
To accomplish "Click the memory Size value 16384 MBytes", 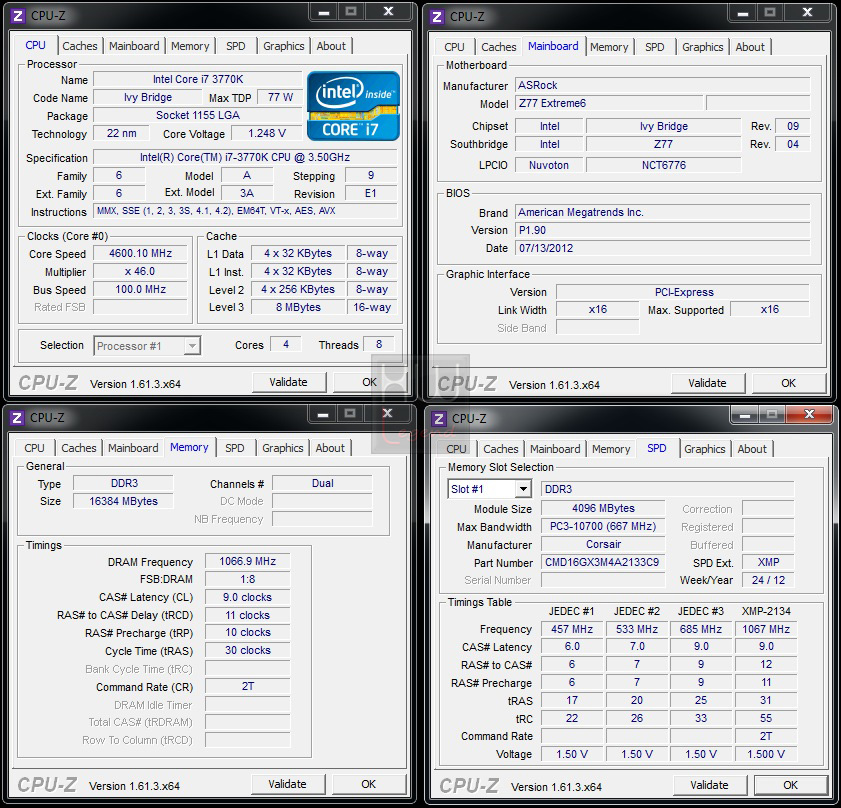I will coord(123,502).
